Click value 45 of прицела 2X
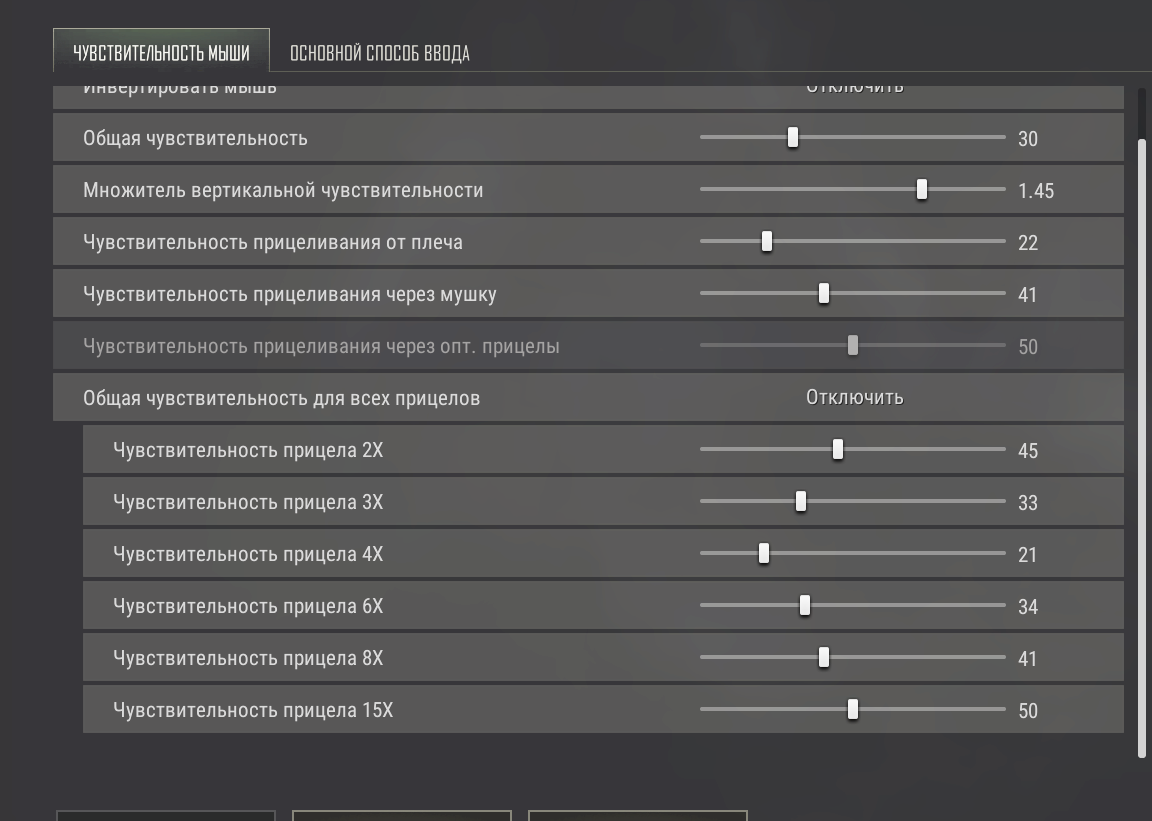Image resolution: width=1152 pixels, height=821 pixels. [x=1028, y=451]
